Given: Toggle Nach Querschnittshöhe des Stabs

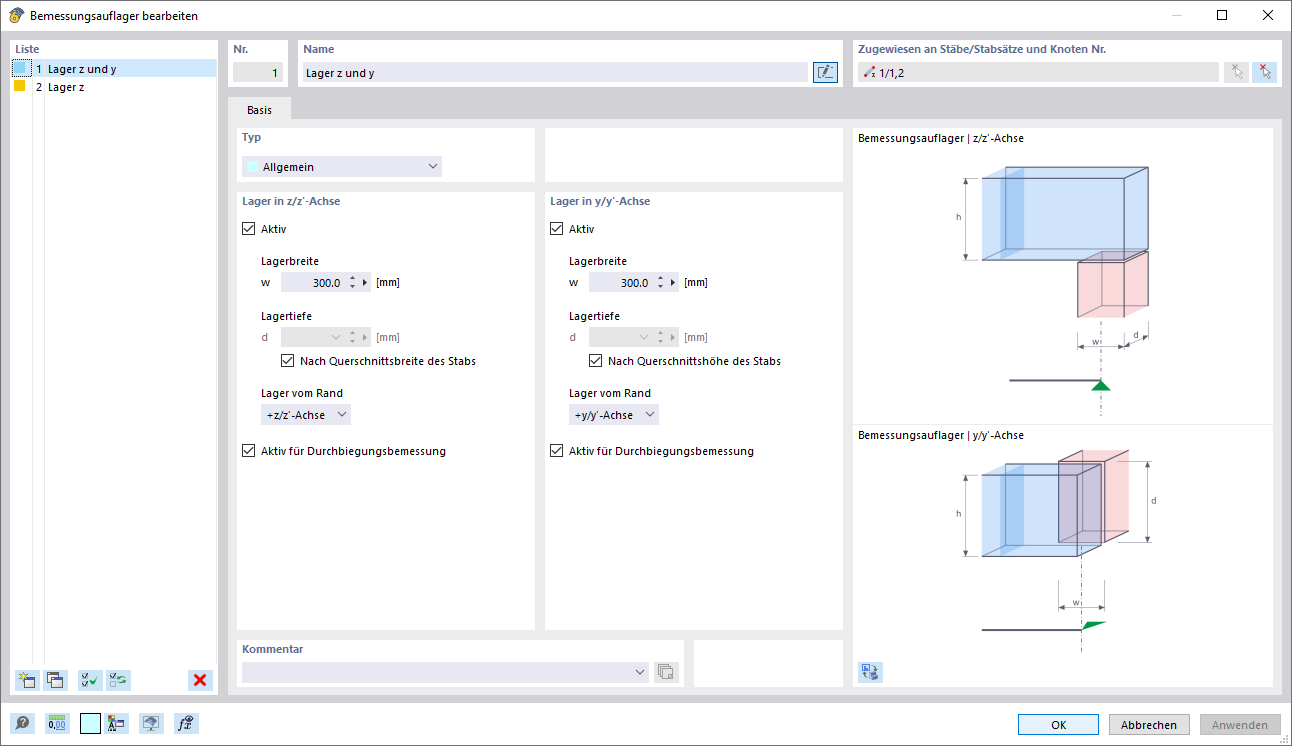Looking at the screenshot, I should (x=596, y=361).
